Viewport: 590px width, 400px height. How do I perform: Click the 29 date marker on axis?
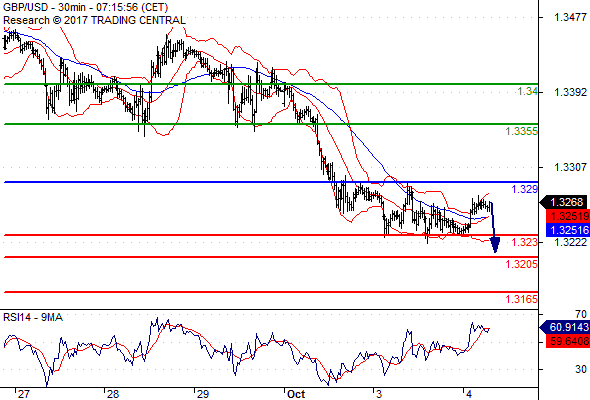[203, 394]
